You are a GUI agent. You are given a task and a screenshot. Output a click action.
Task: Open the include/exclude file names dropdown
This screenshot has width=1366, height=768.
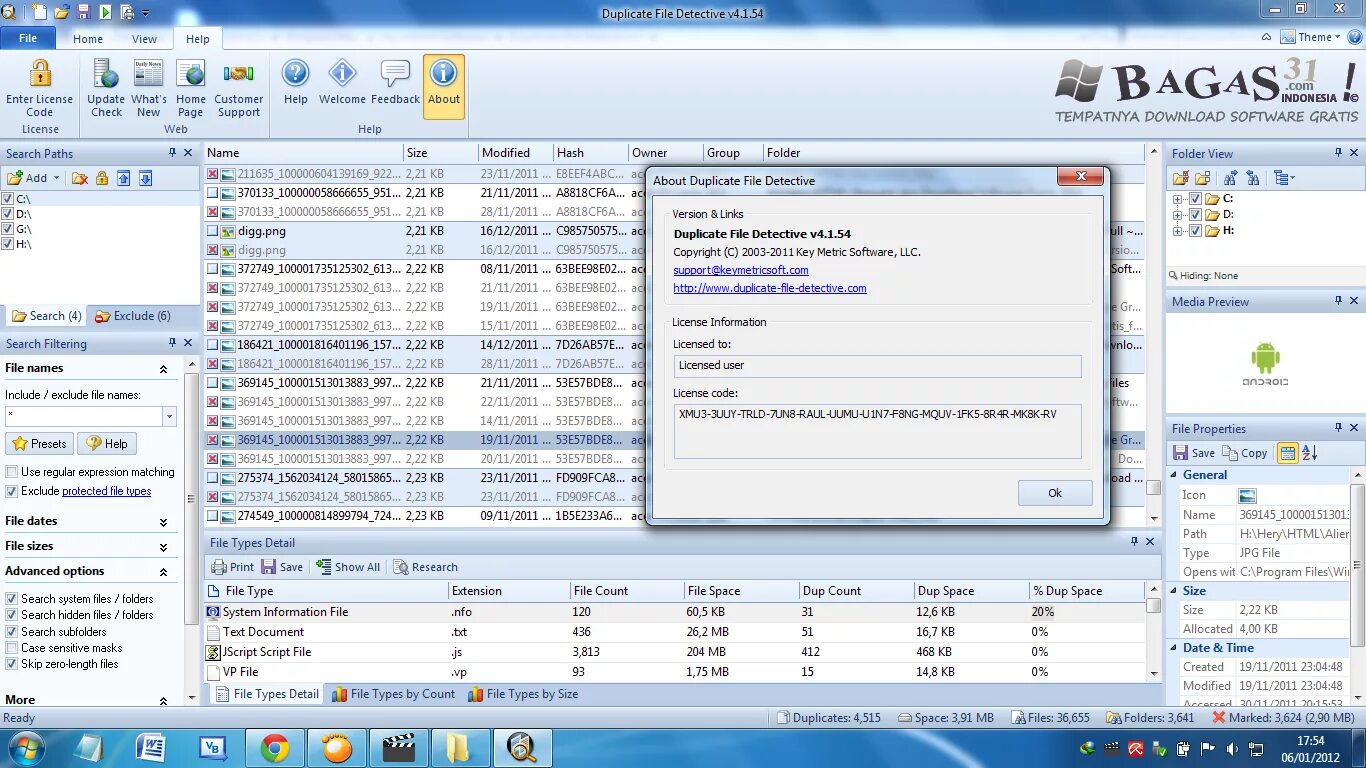pos(169,416)
